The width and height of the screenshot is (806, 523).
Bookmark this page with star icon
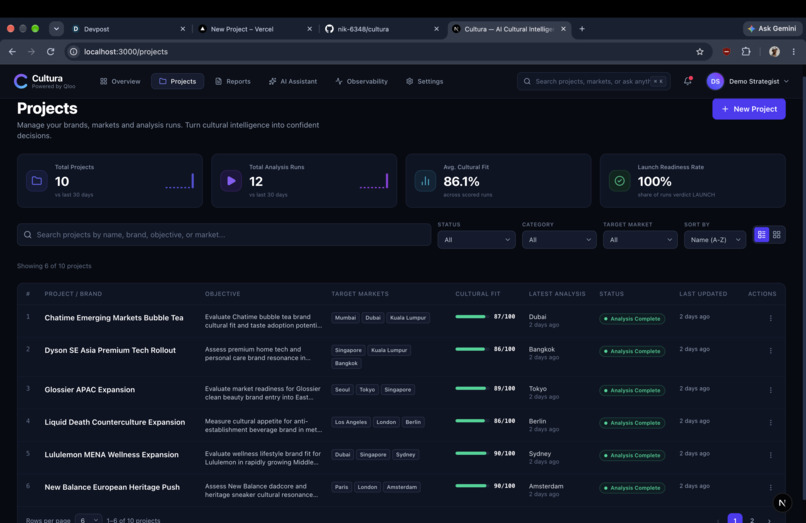click(x=700, y=51)
